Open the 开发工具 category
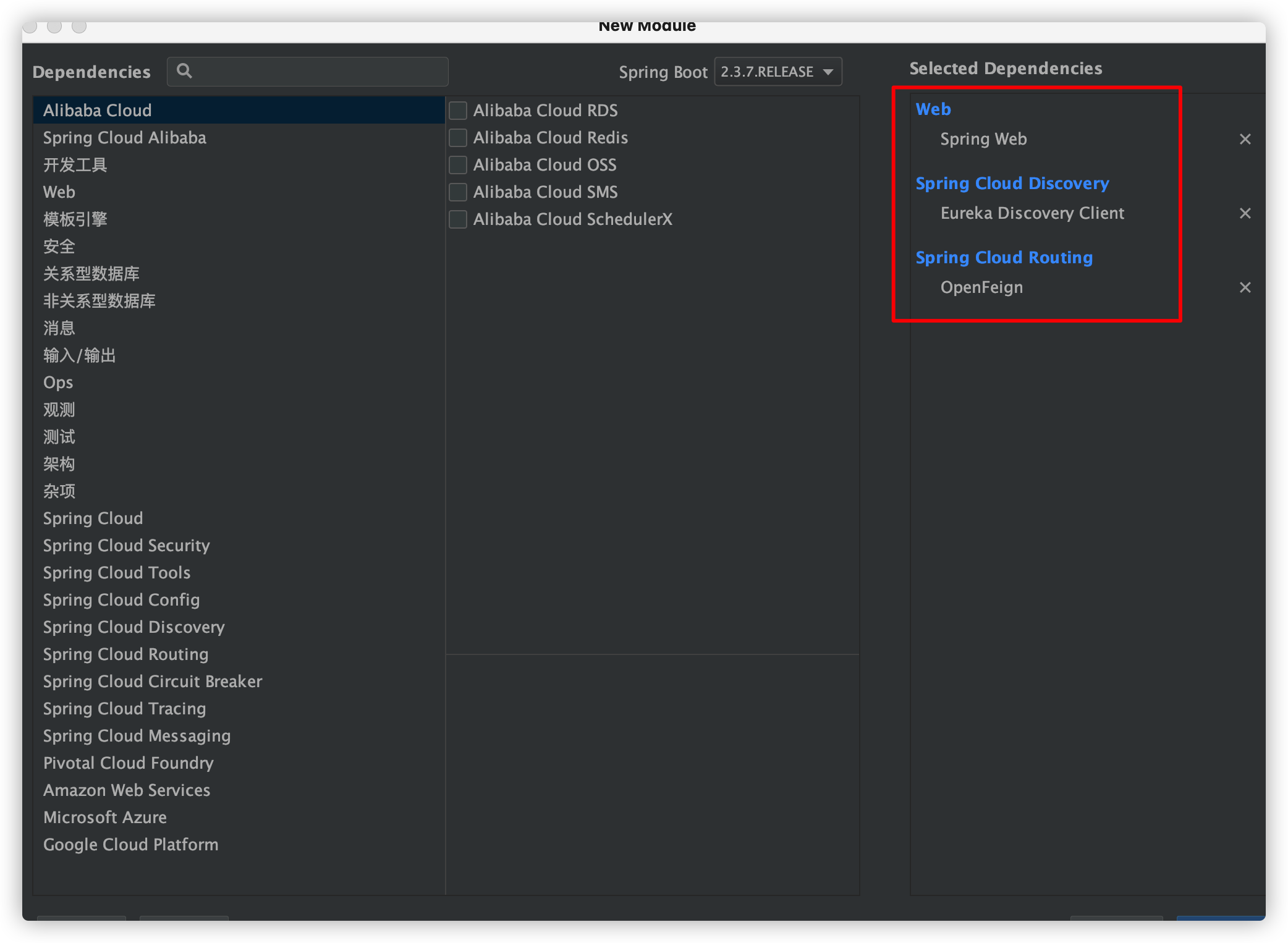The width and height of the screenshot is (1288, 943). click(x=239, y=165)
